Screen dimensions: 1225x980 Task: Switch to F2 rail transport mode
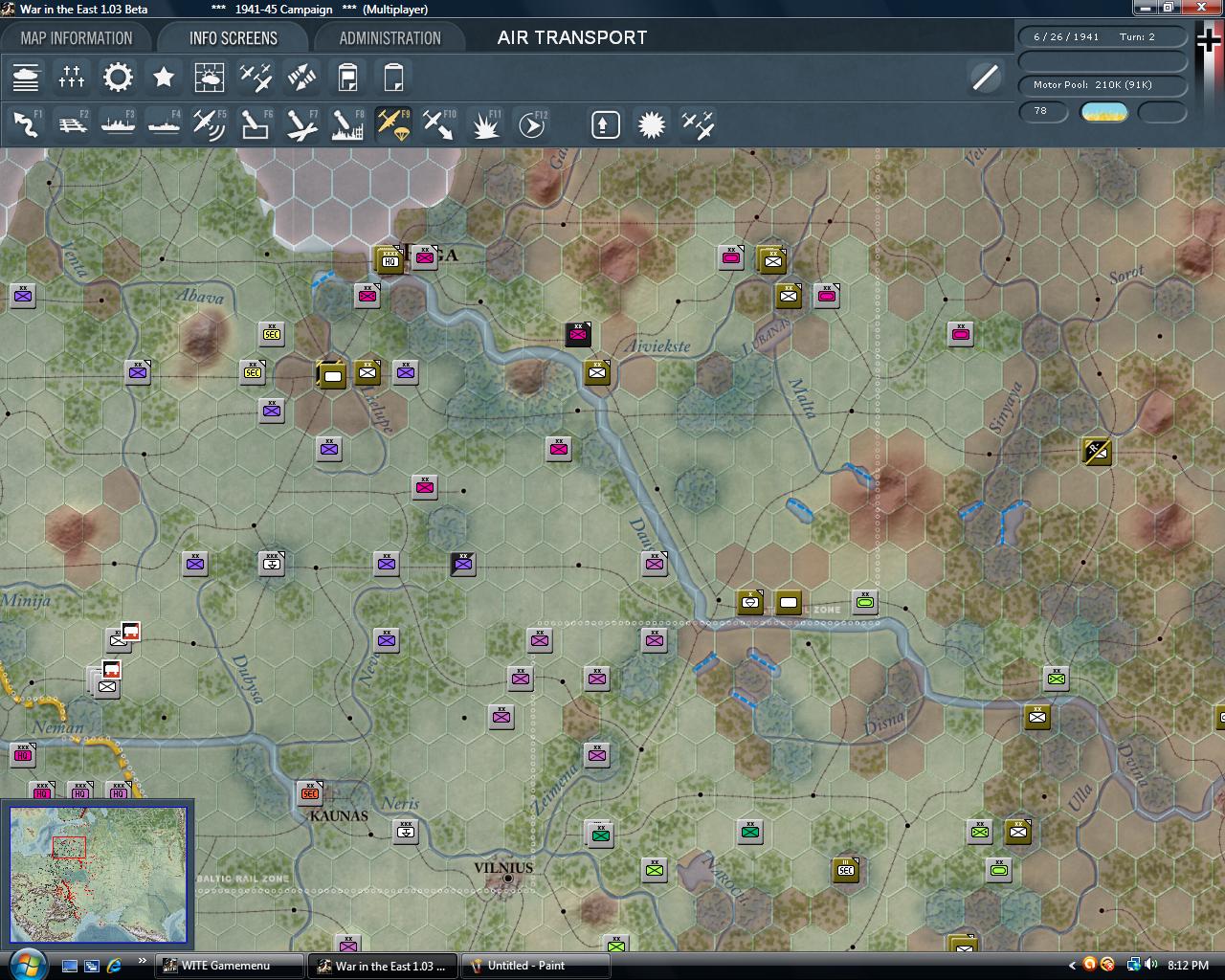(72, 122)
